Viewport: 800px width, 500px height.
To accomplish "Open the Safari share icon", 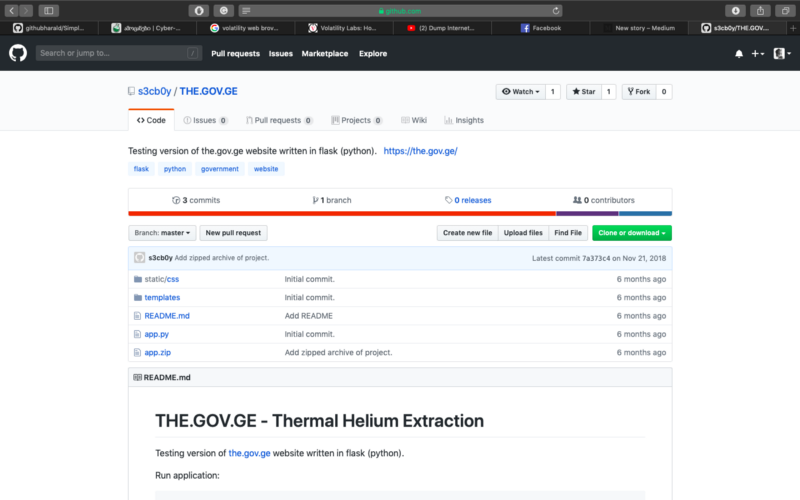I will (760, 11).
